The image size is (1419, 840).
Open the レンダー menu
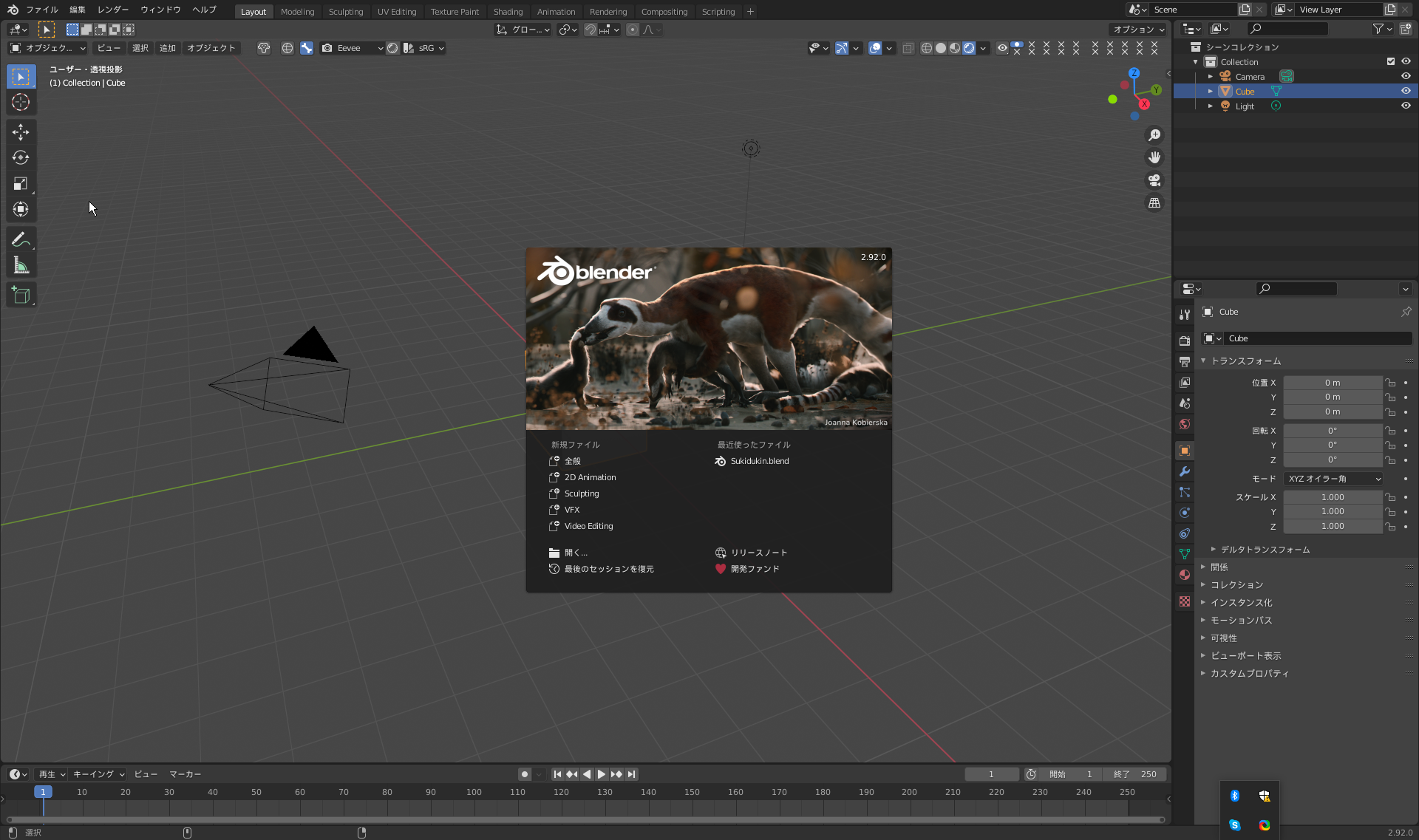click(x=112, y=10)
